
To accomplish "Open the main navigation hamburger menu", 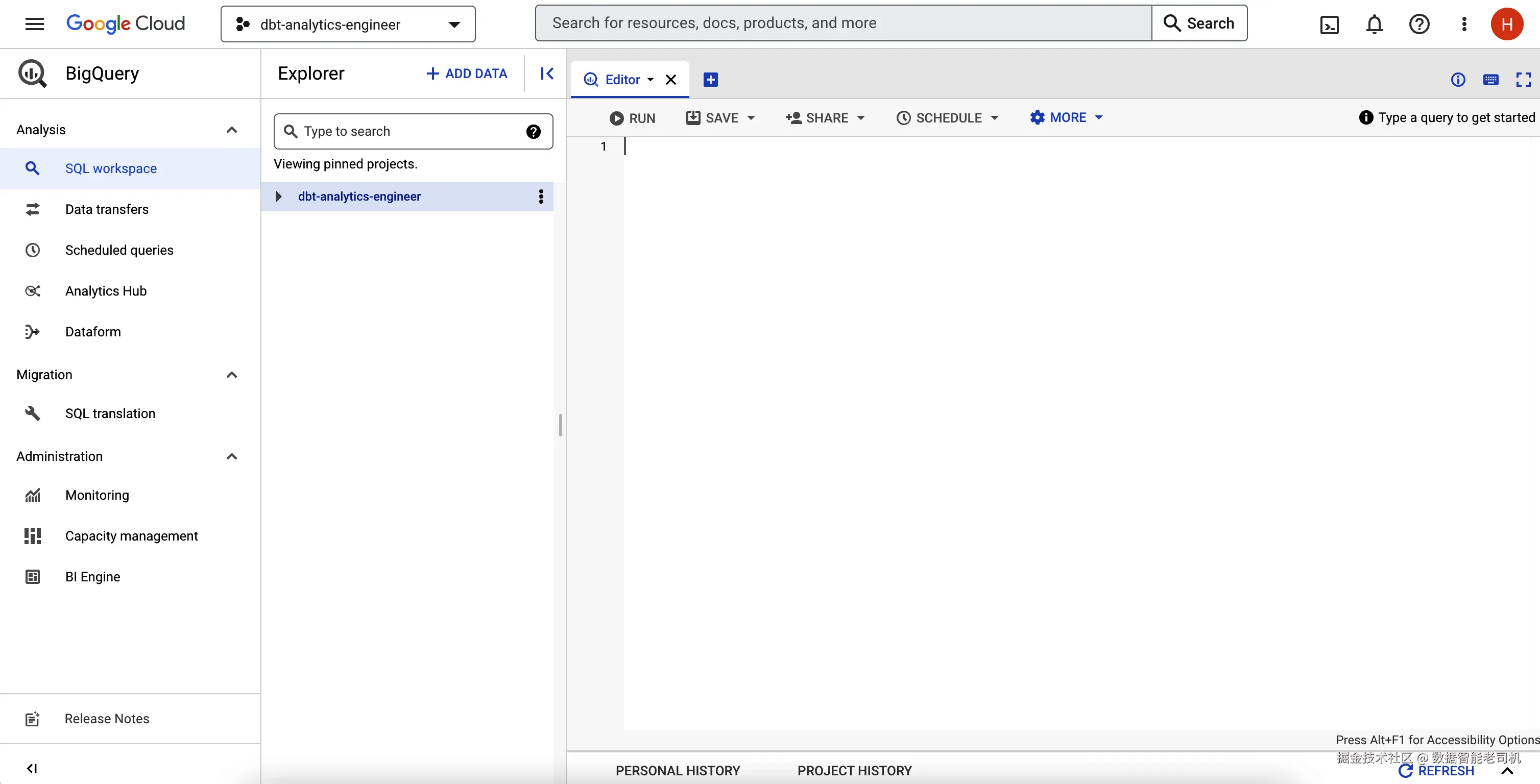I will 35,24.
